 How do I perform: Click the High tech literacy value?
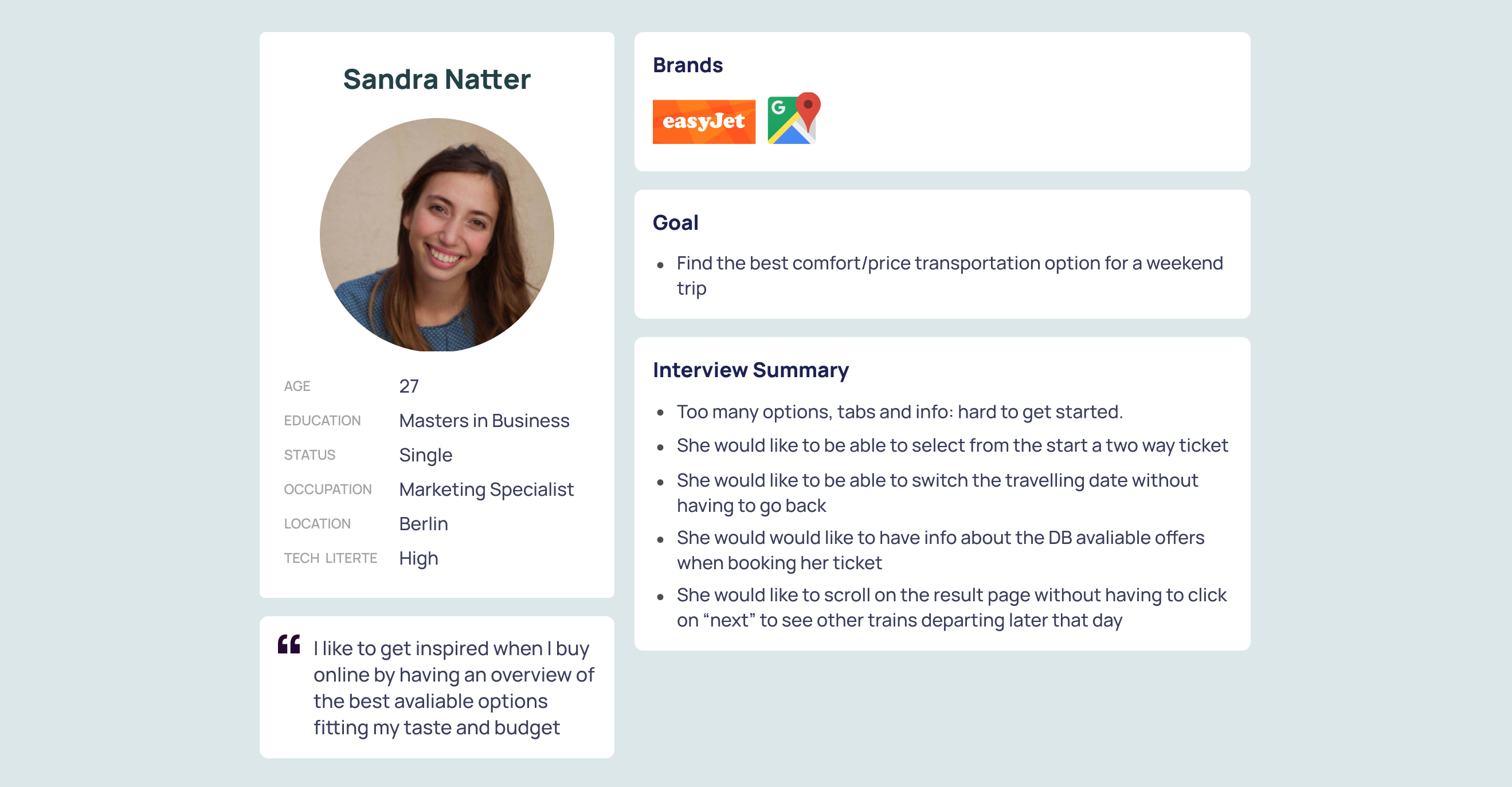tap(418, 559)
